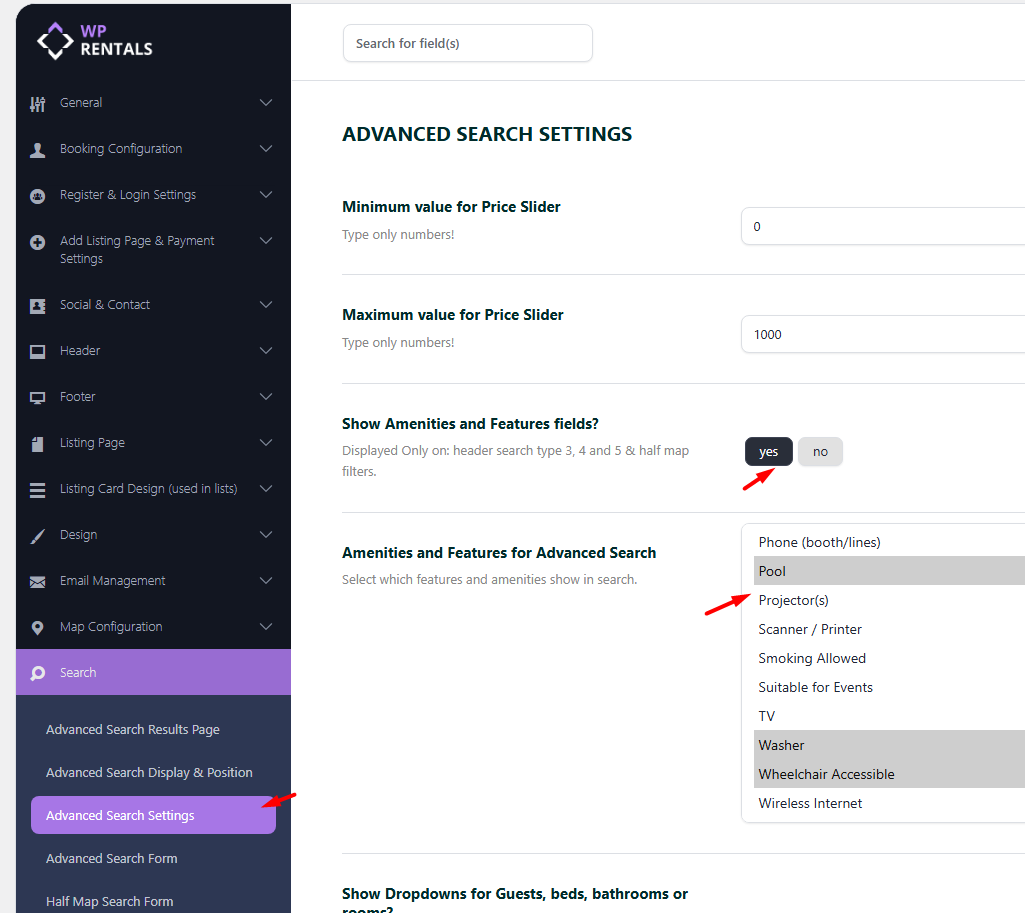Expand the Header menu chevron
Image resolution: width=1025 pixels, height=913 pixels.
pos(266,351)
